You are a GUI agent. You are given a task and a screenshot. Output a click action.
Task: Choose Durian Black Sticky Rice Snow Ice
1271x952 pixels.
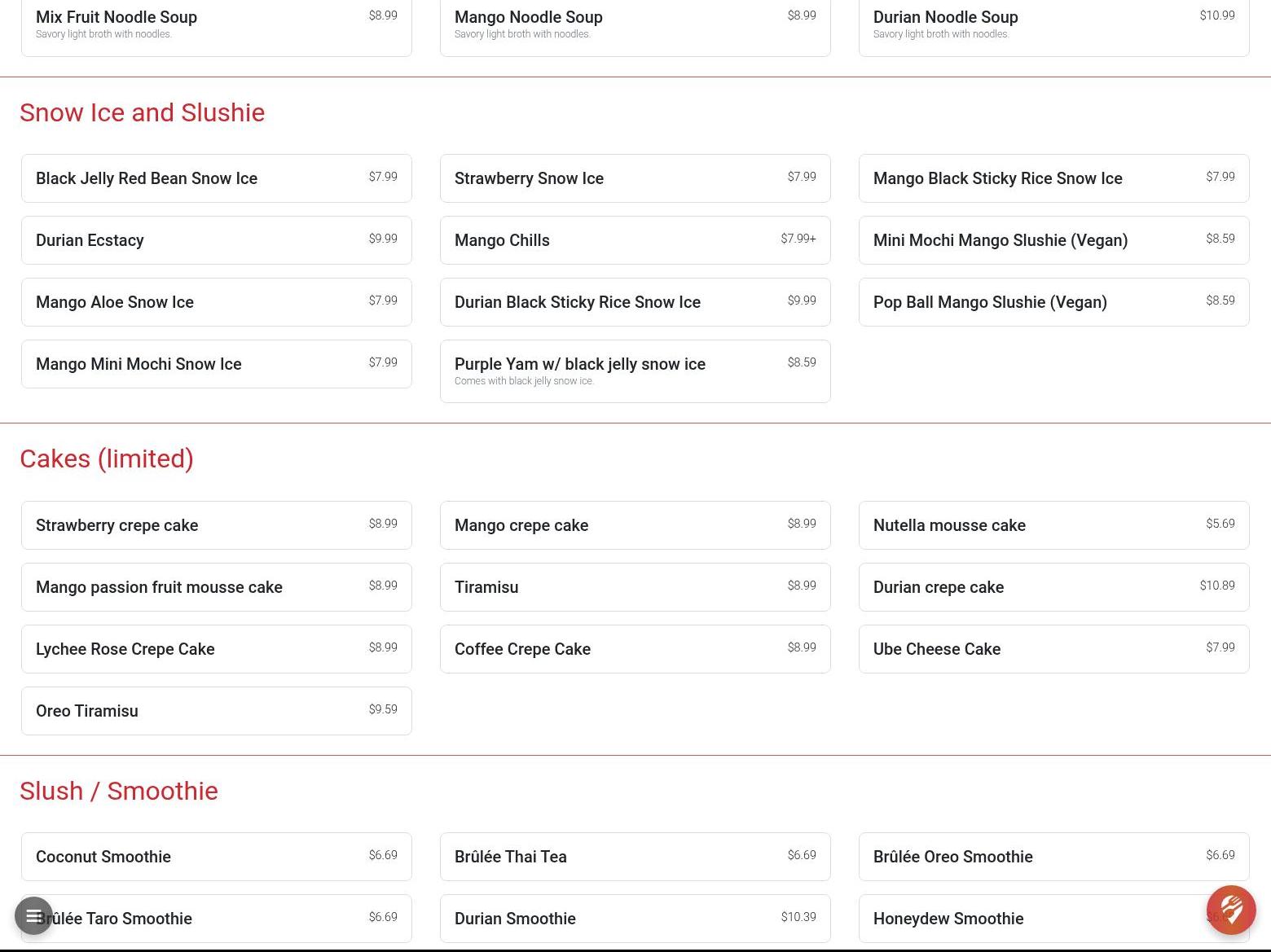[x=635, y=302]
